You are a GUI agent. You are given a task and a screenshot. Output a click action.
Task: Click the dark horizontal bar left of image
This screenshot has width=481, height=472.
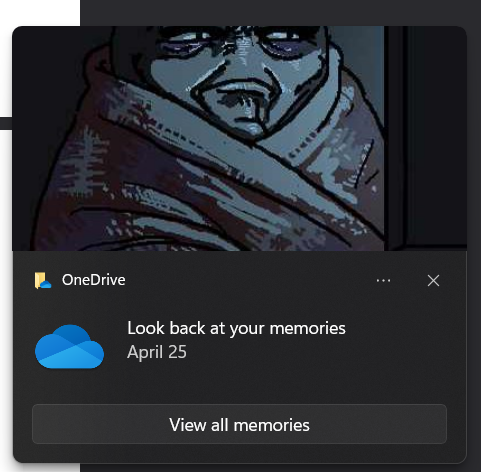(x=6, y=123)
